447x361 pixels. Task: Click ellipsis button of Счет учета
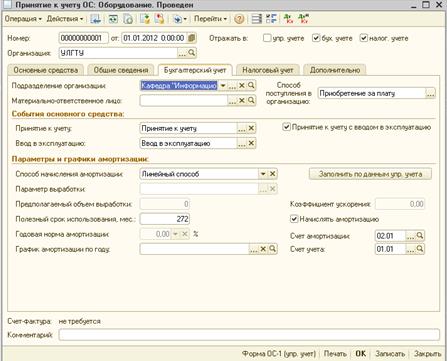tap(410, 249)
